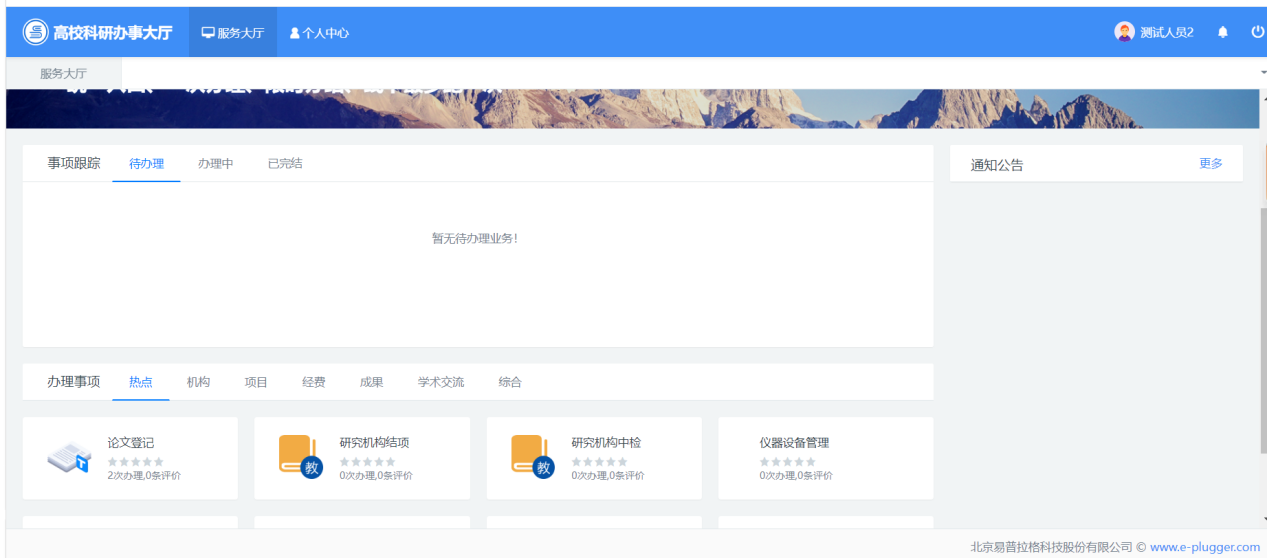Click the power logout icon
The width and height of the screenshot is (1267, 558).
pyautogui.click(x=1257, y=32)
